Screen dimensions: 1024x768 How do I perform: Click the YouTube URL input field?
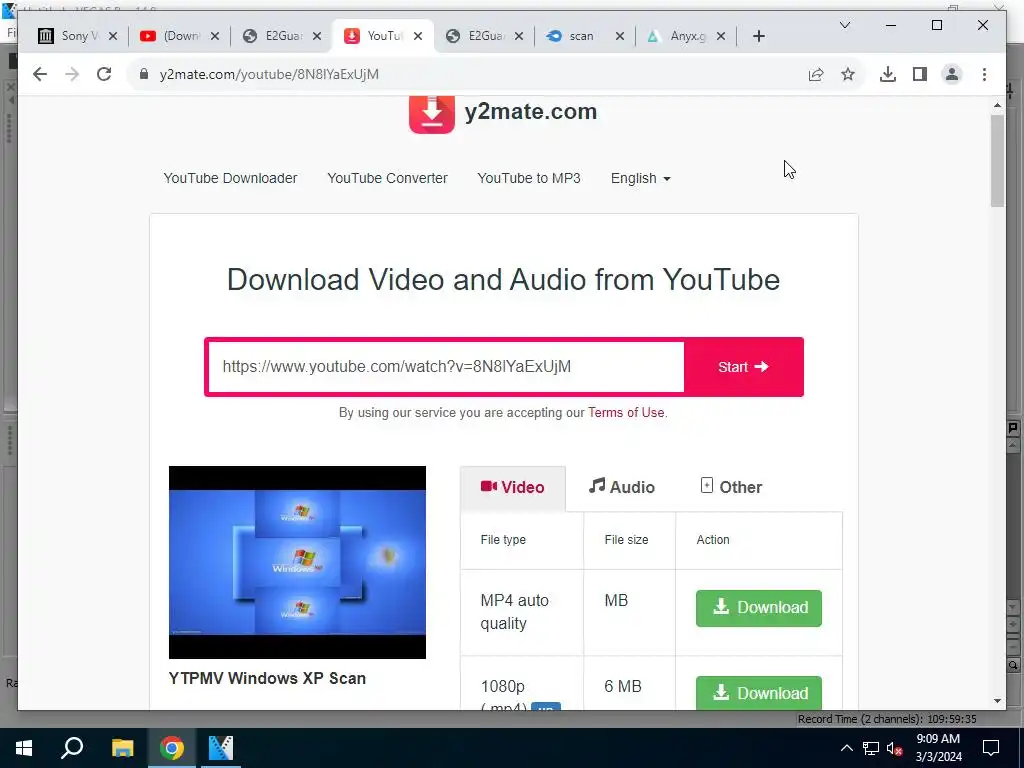click(x=446, y=366)
